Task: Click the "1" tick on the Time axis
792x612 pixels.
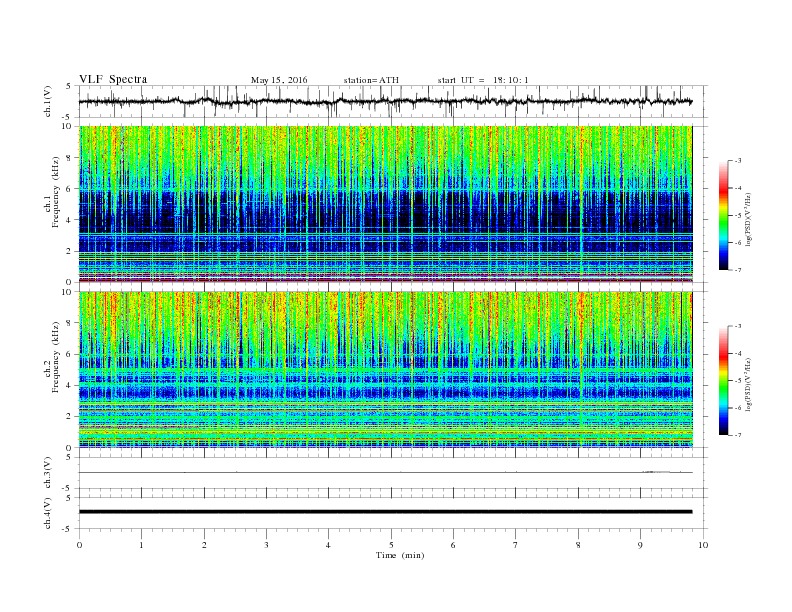Action: (x=141, y=545)
